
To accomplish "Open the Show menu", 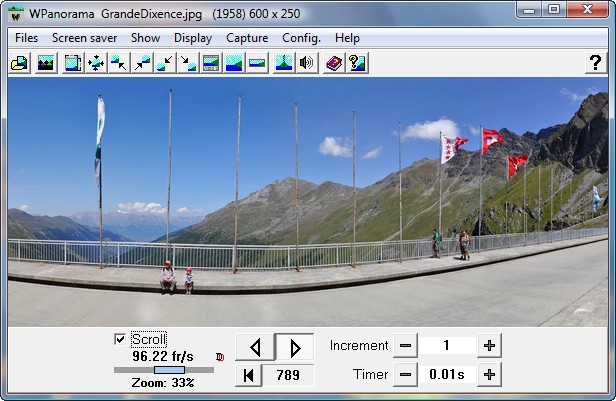I will [x=145, y=38].
